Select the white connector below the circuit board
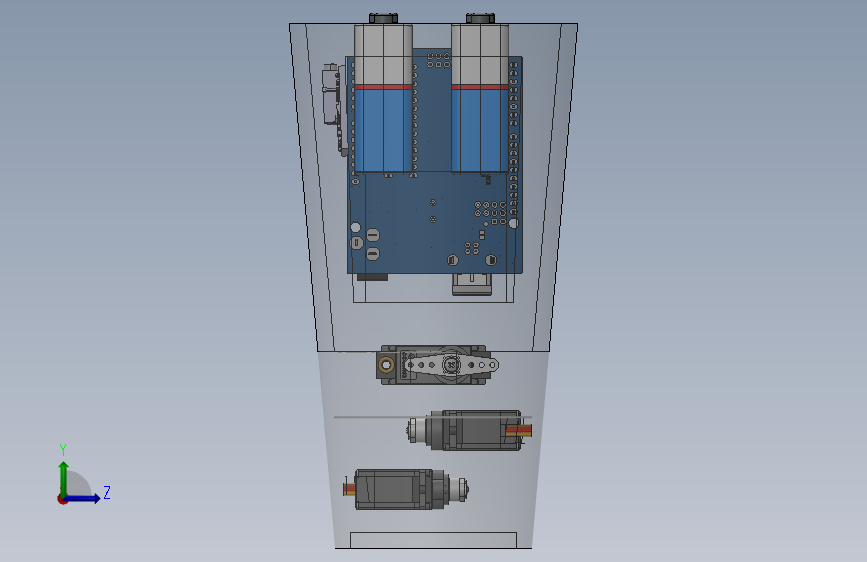 (472, 284)
